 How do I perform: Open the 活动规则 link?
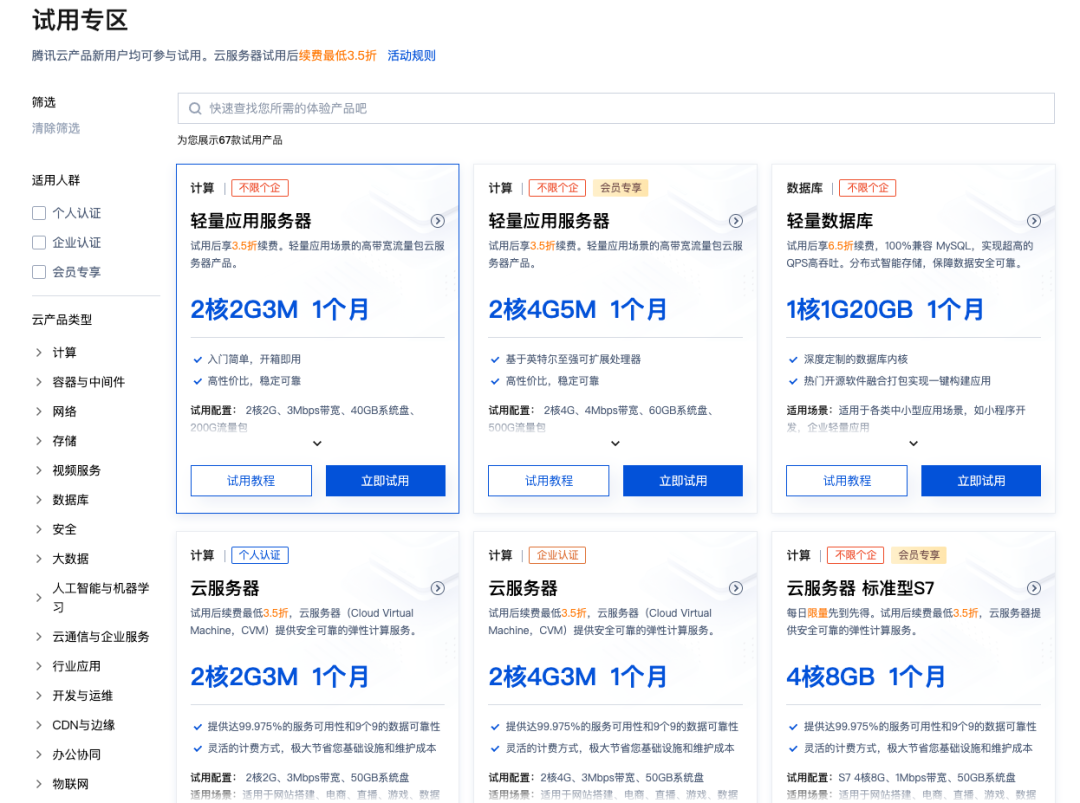point(411,56)
